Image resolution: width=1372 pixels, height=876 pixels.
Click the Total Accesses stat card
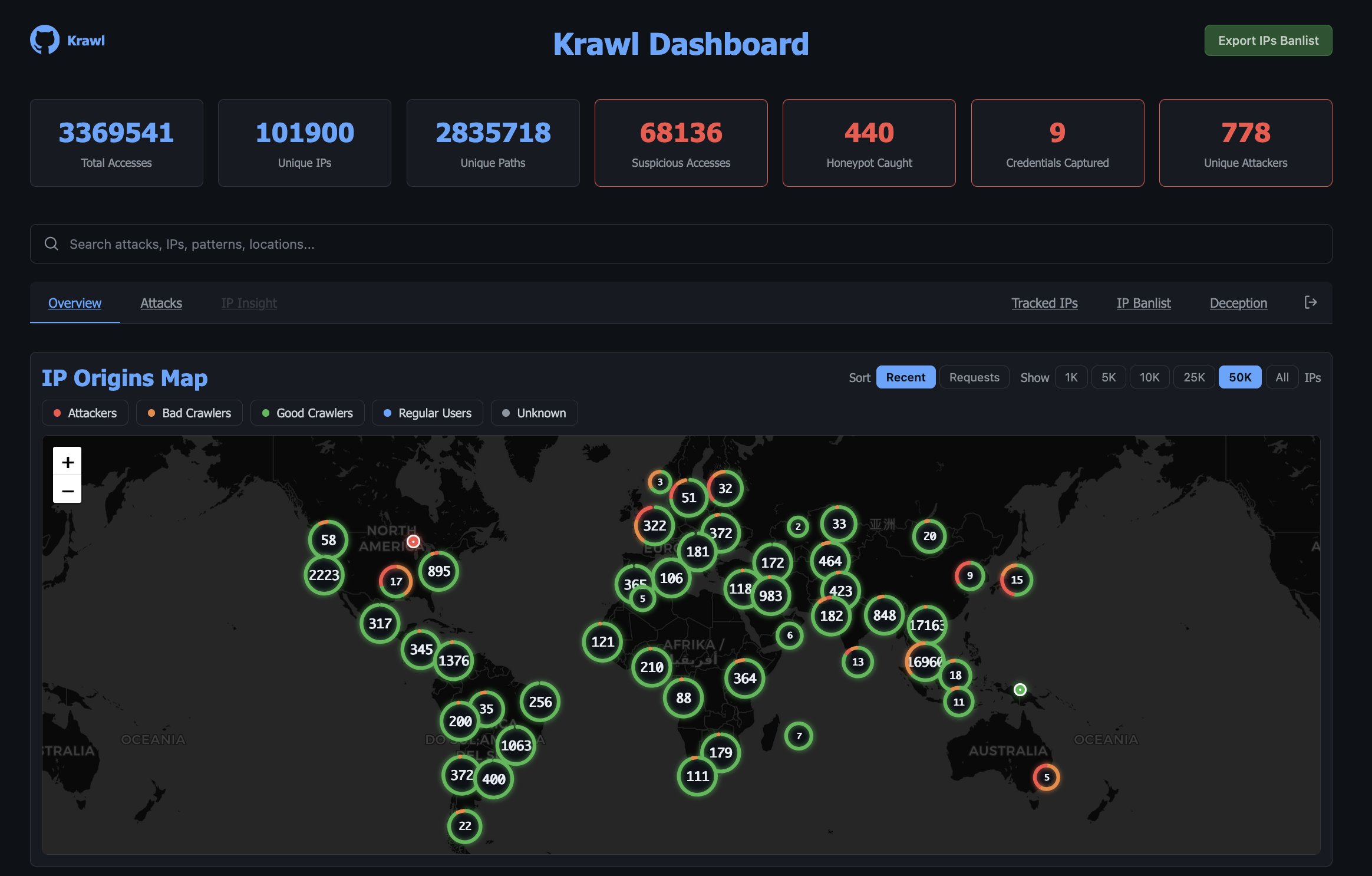pos(116,143)
